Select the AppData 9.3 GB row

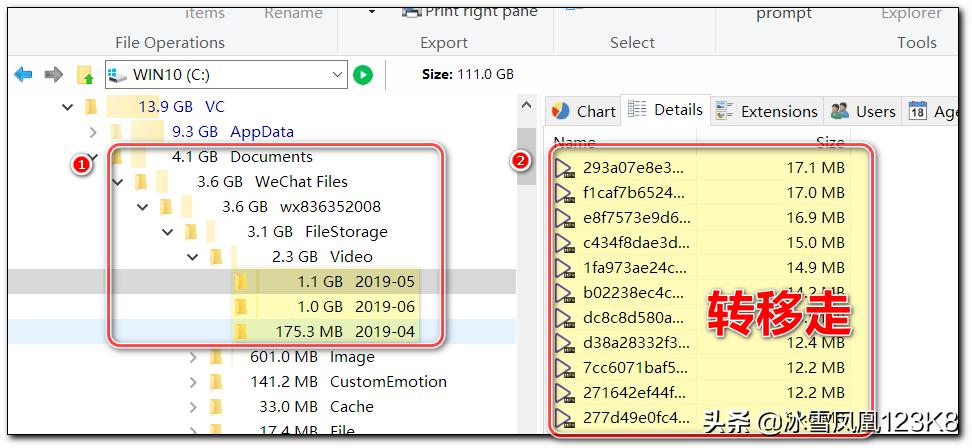tap(263, 132)
